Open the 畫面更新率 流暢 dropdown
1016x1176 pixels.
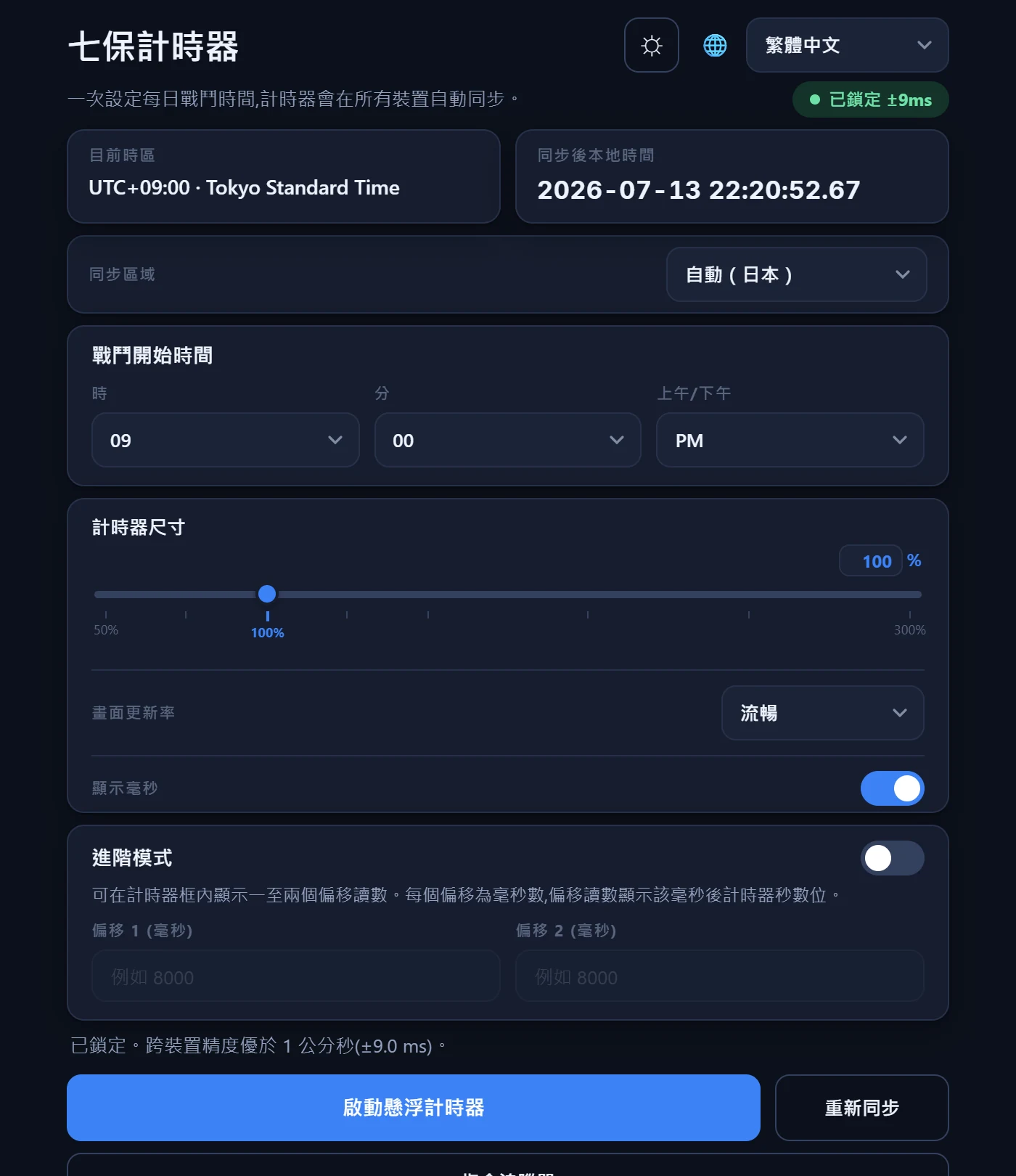point(822,713)
